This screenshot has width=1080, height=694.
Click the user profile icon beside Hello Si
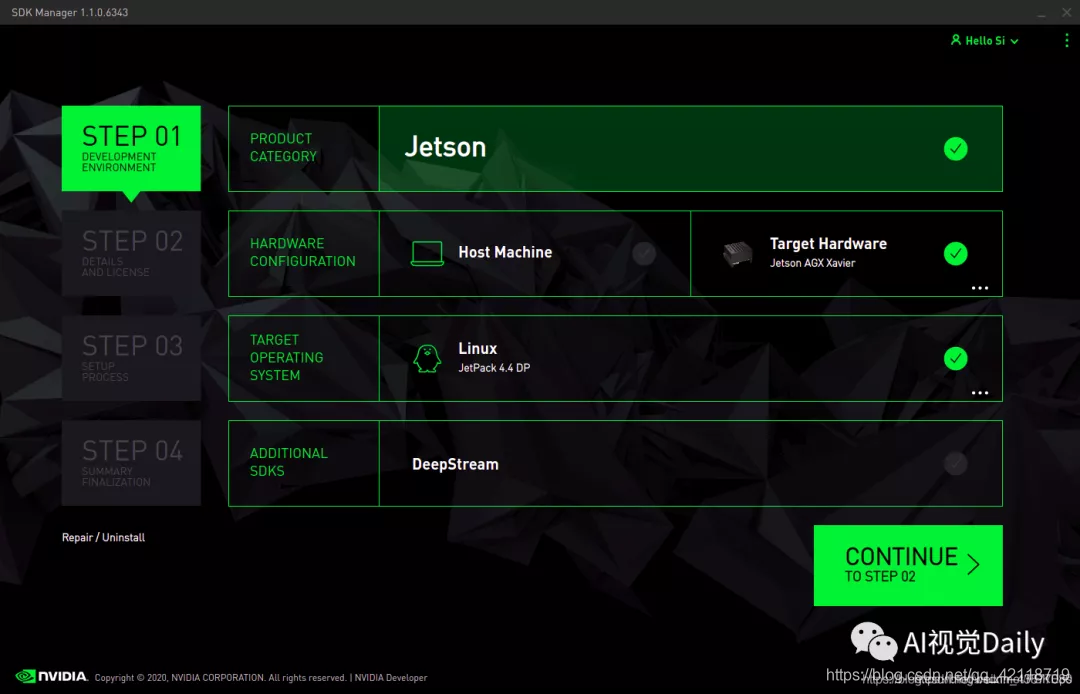(955, 40)
